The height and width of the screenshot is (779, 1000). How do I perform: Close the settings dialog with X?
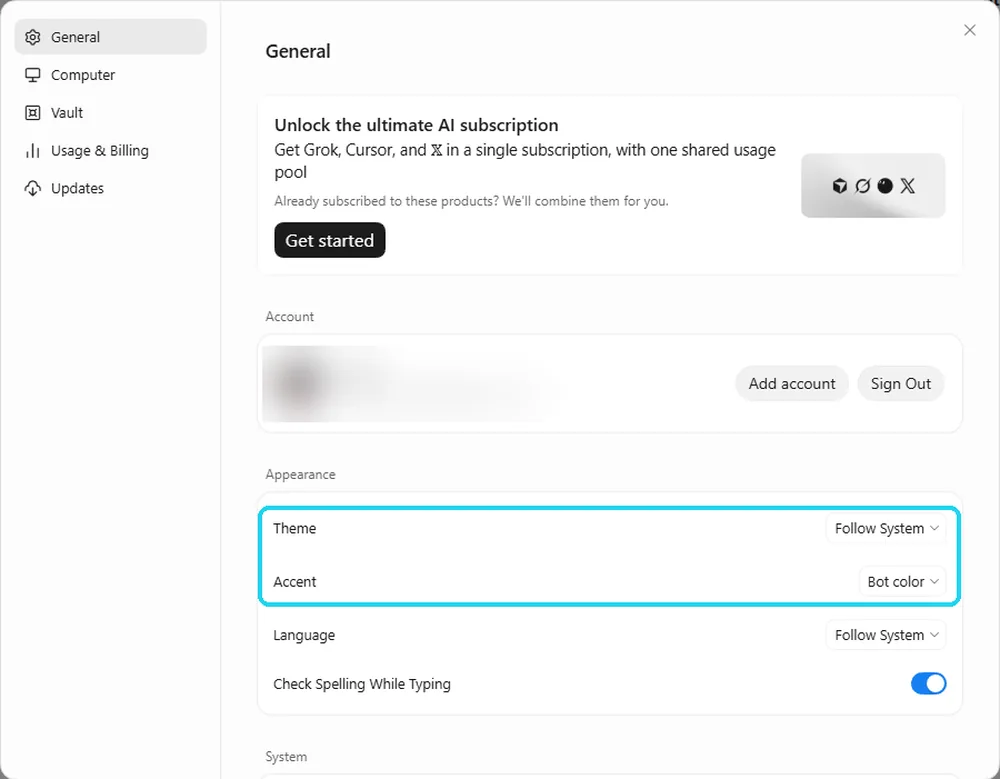click(x=969, y=30)
